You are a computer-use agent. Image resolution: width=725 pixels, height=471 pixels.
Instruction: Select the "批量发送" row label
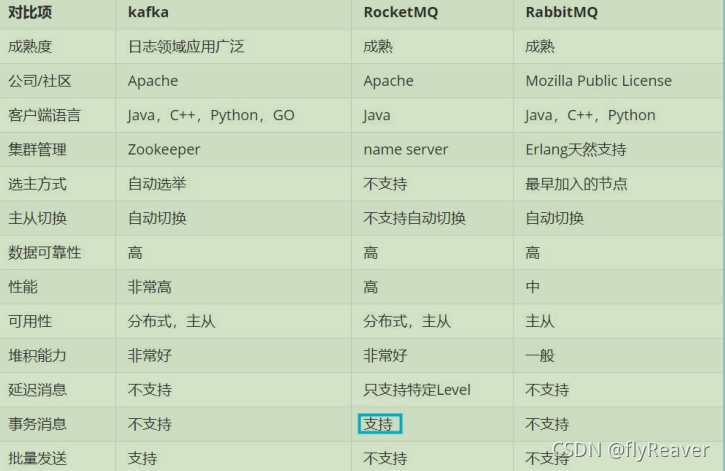tap(37, 459)
